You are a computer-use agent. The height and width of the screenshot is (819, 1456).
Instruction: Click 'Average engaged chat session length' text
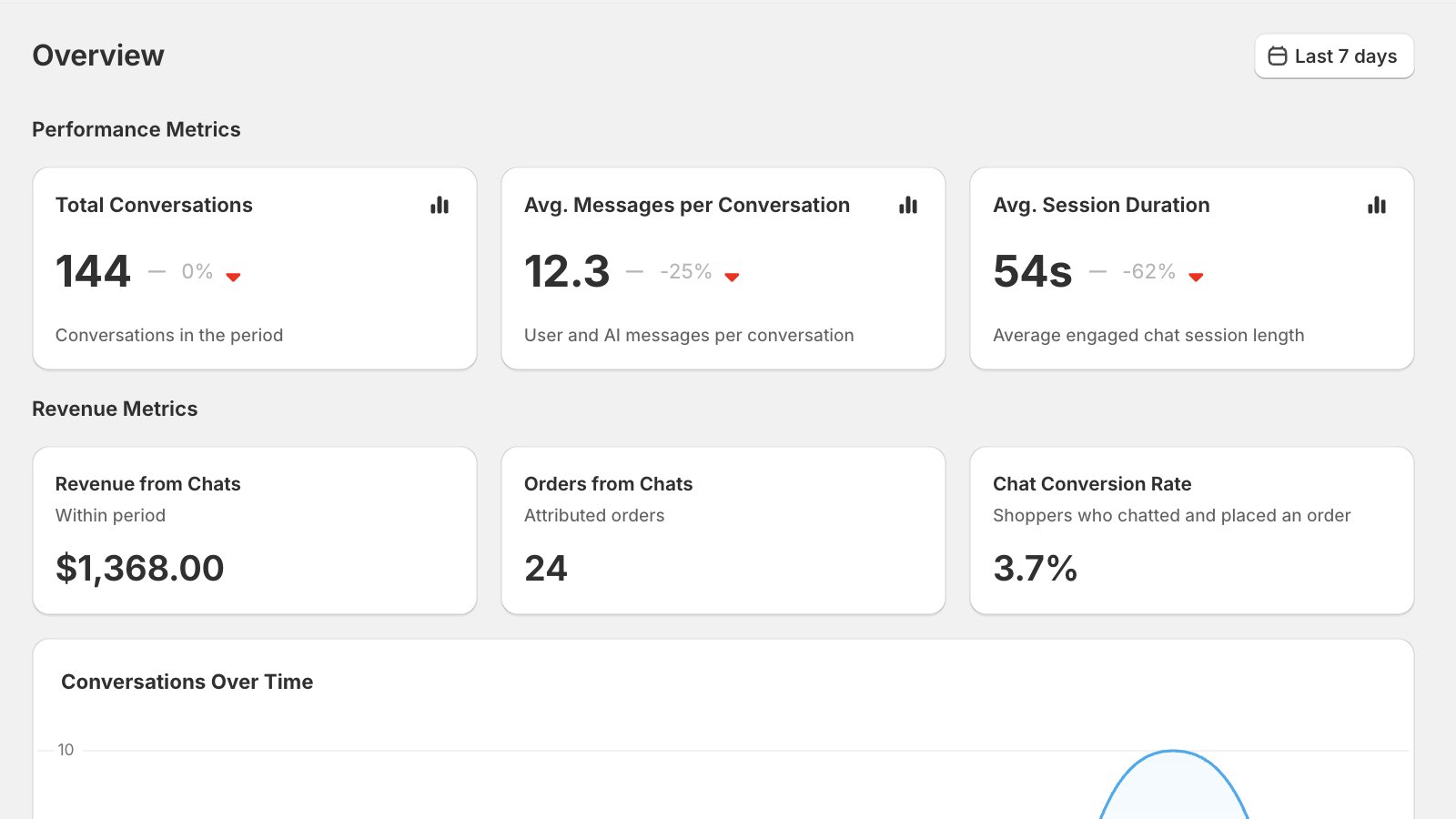tap(1148, 335)
